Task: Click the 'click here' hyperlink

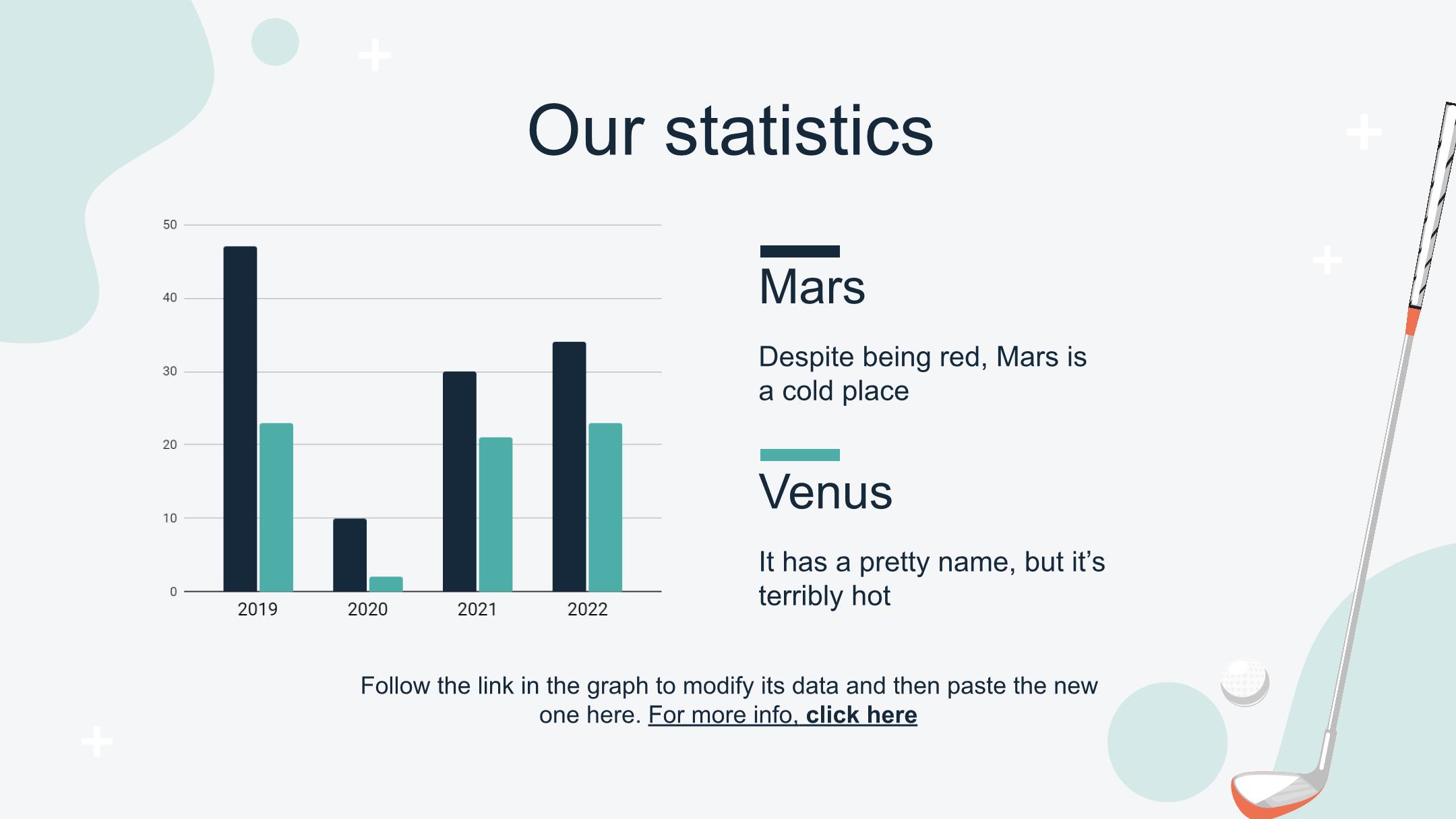Action: (x=861, y=715)
